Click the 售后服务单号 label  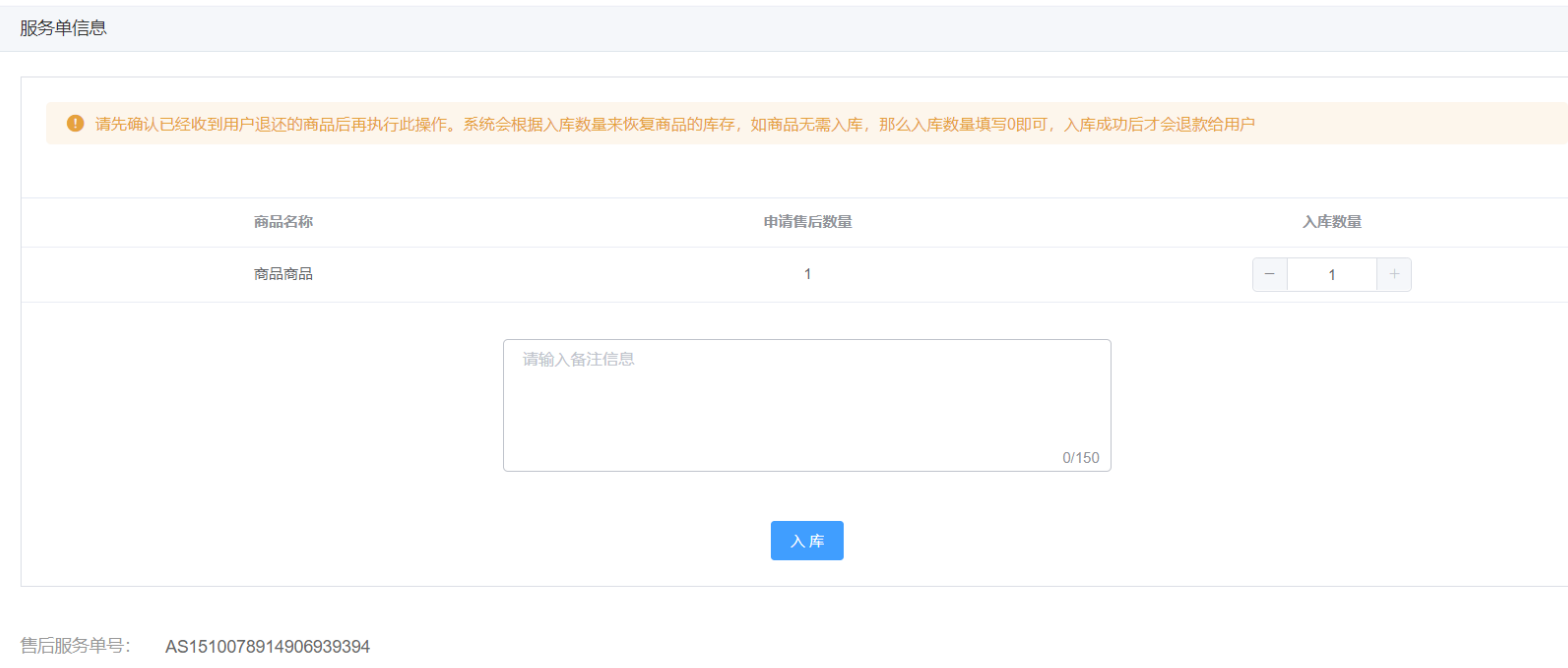click(x=75, y=646)
